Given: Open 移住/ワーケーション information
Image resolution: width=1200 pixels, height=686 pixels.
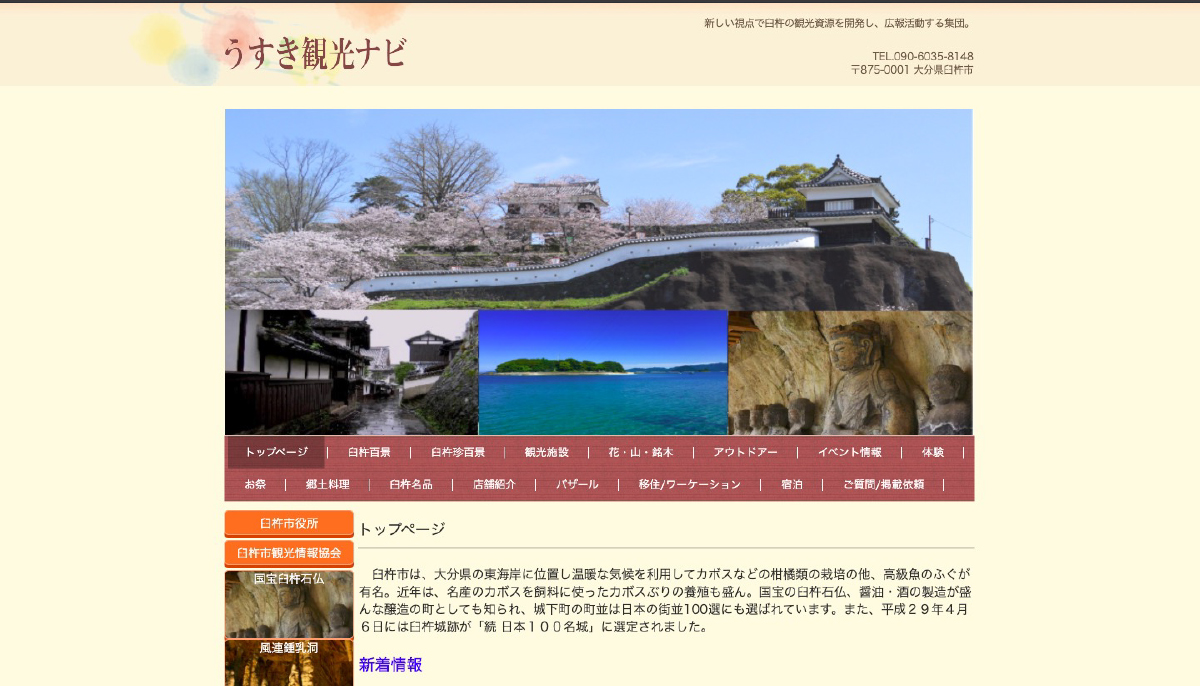Looking at the screenshot, I should [688, 483].
